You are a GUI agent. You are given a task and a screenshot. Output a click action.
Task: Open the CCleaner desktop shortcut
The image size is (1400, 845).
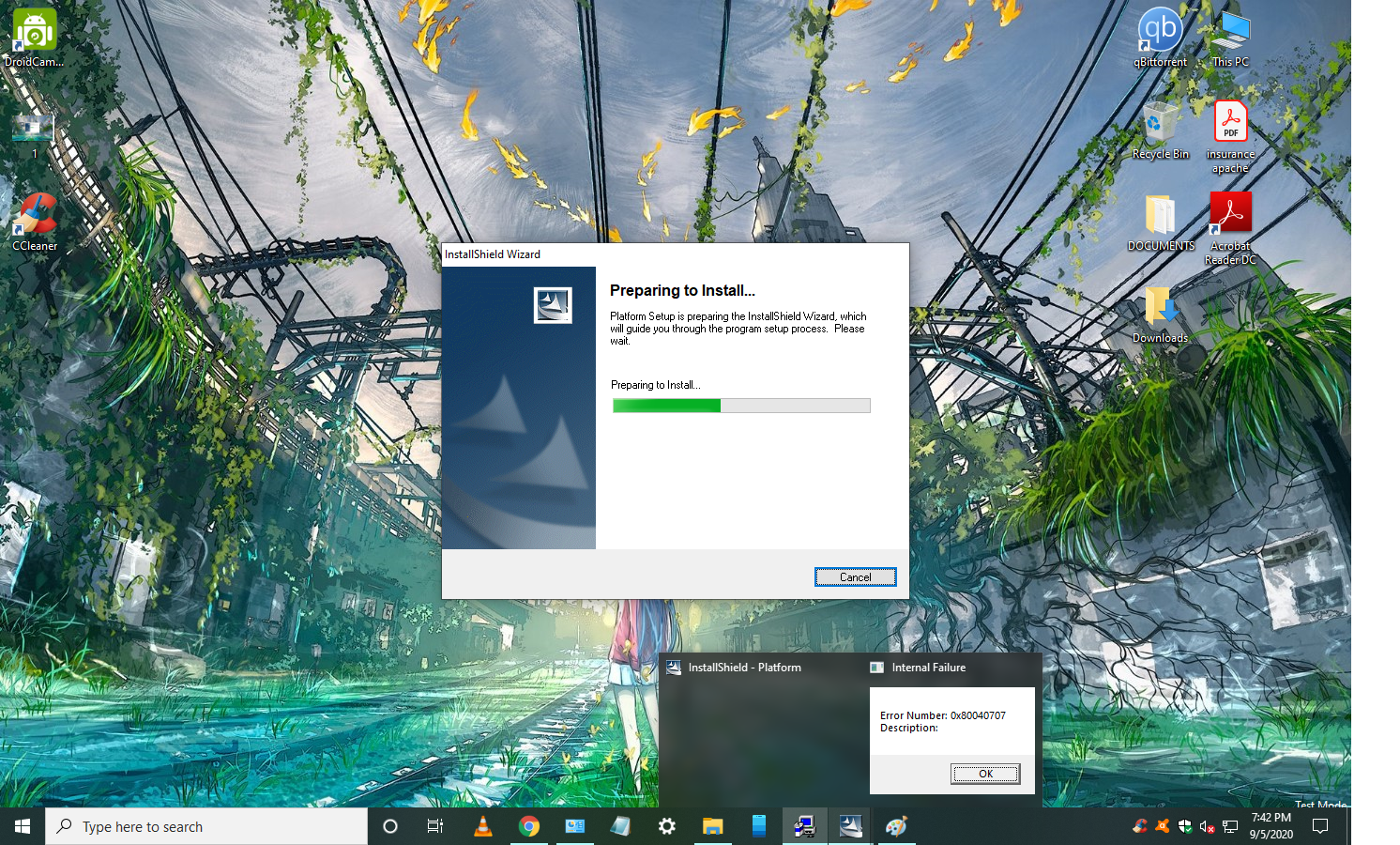tap(35, 223)
